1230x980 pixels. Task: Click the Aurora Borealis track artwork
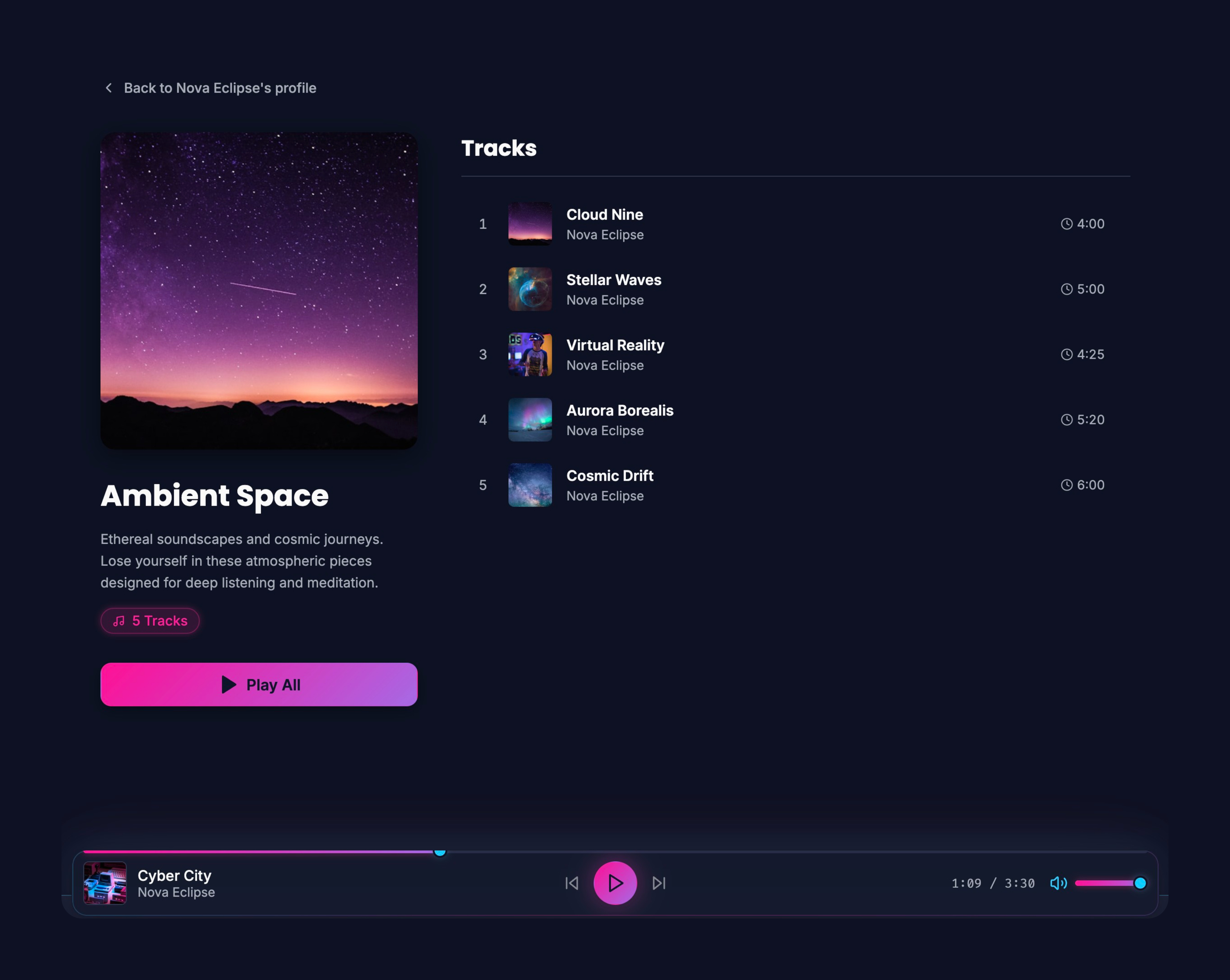(530, 420)
